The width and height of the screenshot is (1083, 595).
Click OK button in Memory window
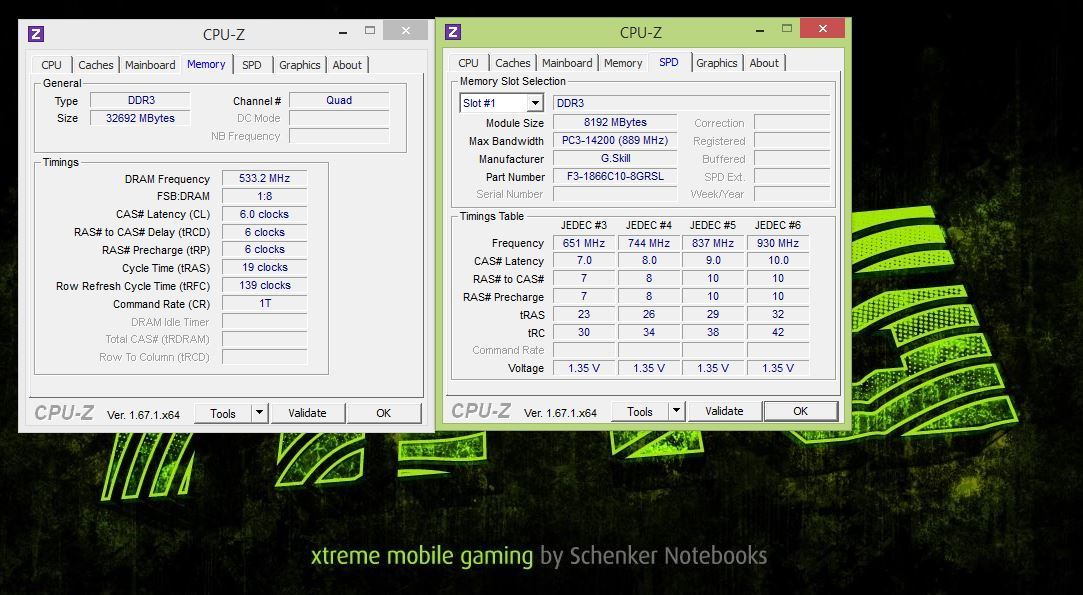pyautogui.click(x=383, y=413)
